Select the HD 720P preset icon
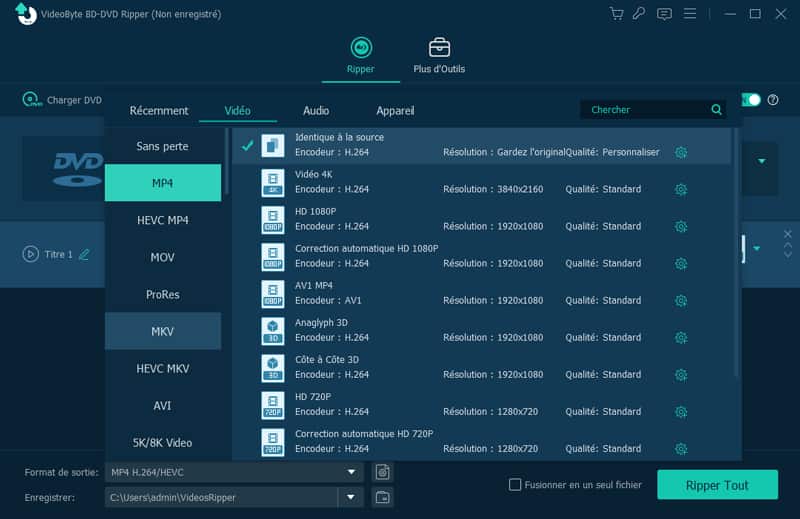This screenshot has height=519, width=800. coord(273,405)
